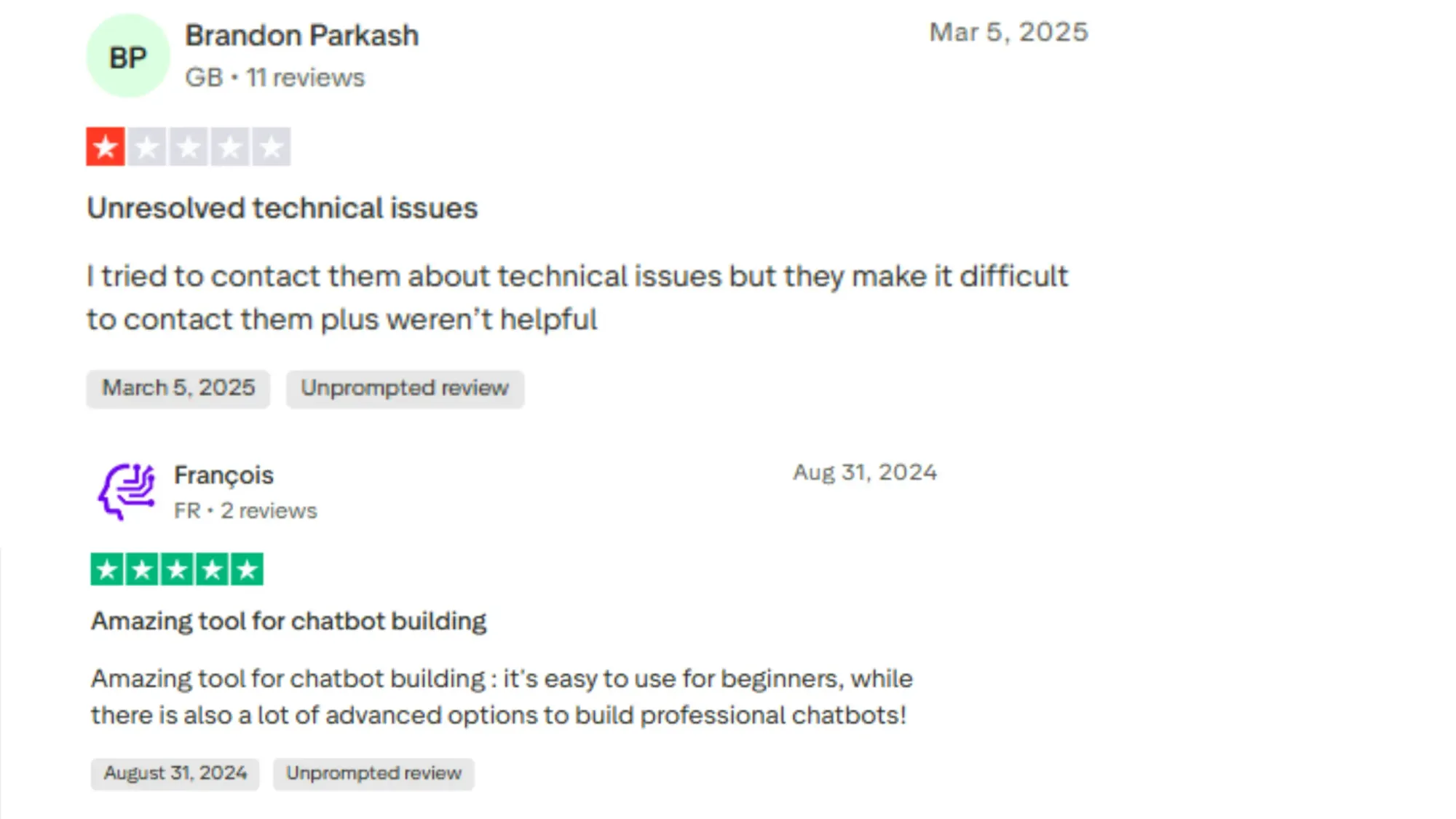Open François's reviewer profile
Screen dimensions: 1456x819
pos(223,474)
